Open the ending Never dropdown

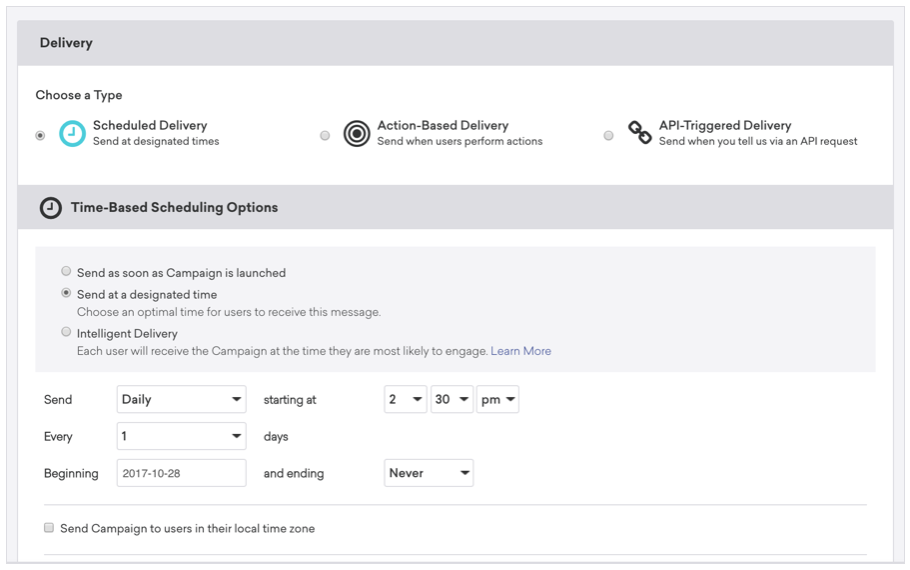tap(429, 473)
